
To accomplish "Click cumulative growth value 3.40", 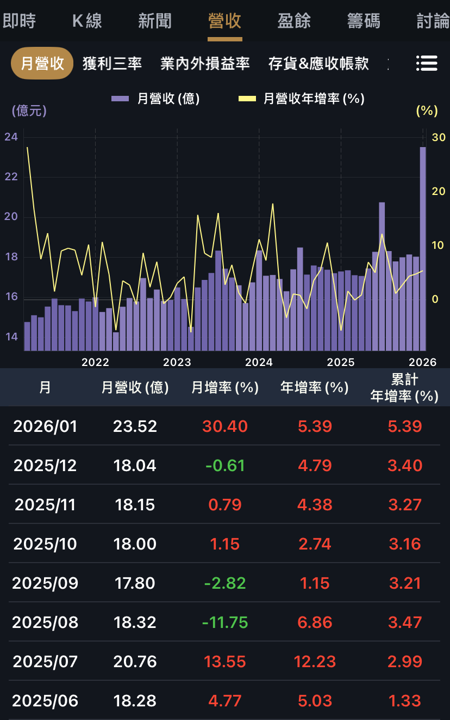I will point(405,466).
